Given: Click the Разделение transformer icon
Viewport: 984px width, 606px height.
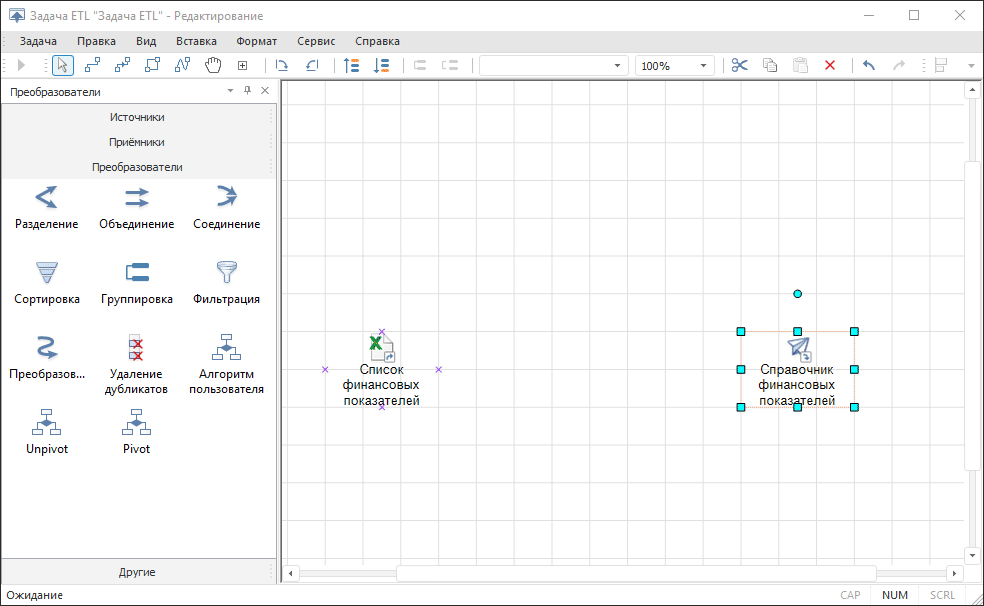Looking at the screenshot, I should (46, 197).
